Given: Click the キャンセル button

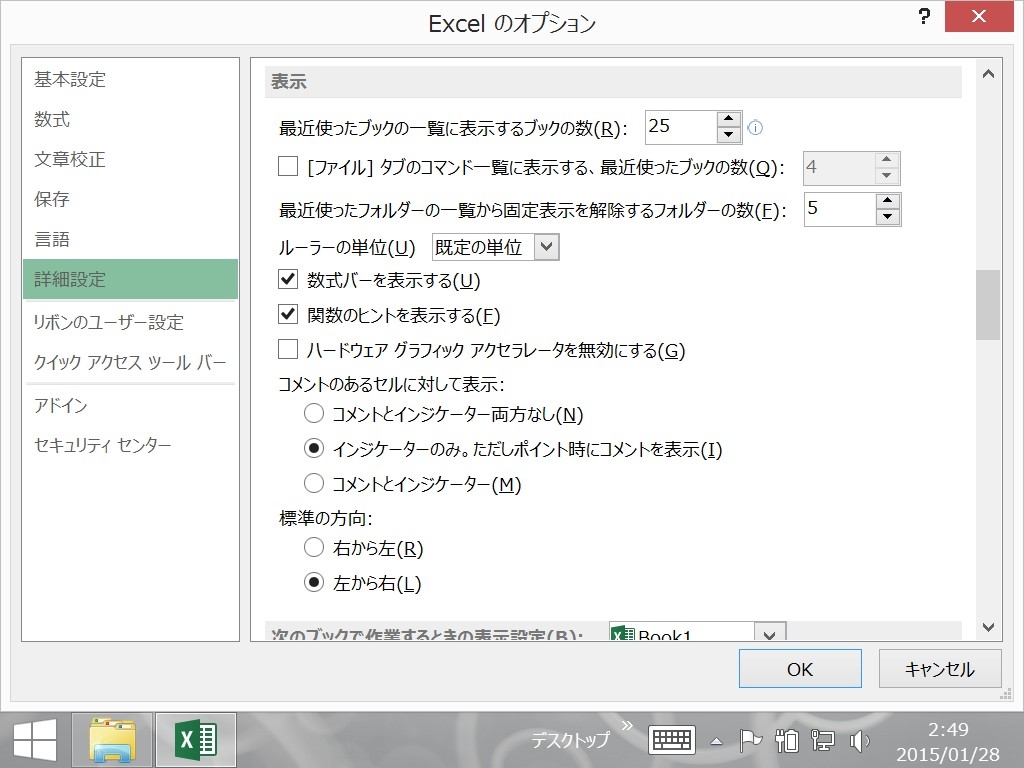Looking at the screenshot, I should [x=940, y=669].
